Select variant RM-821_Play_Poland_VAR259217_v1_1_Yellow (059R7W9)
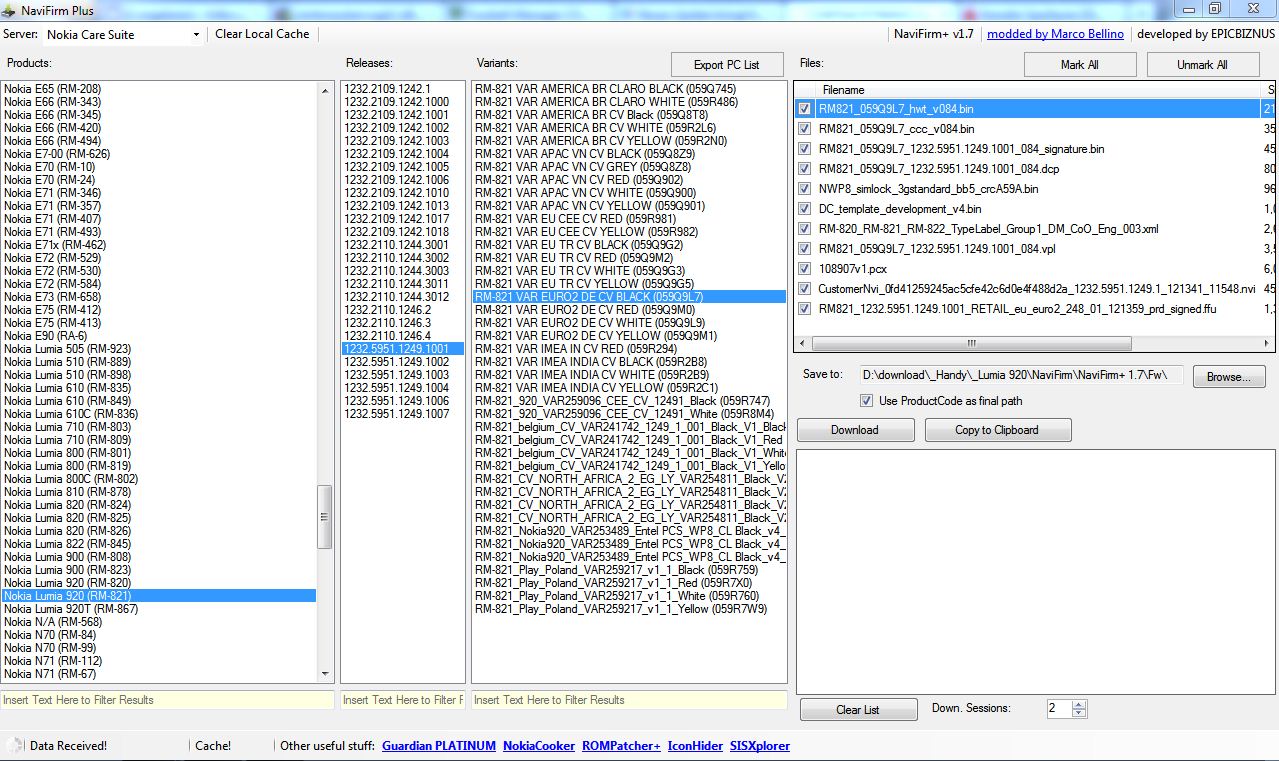 (629, 609)
